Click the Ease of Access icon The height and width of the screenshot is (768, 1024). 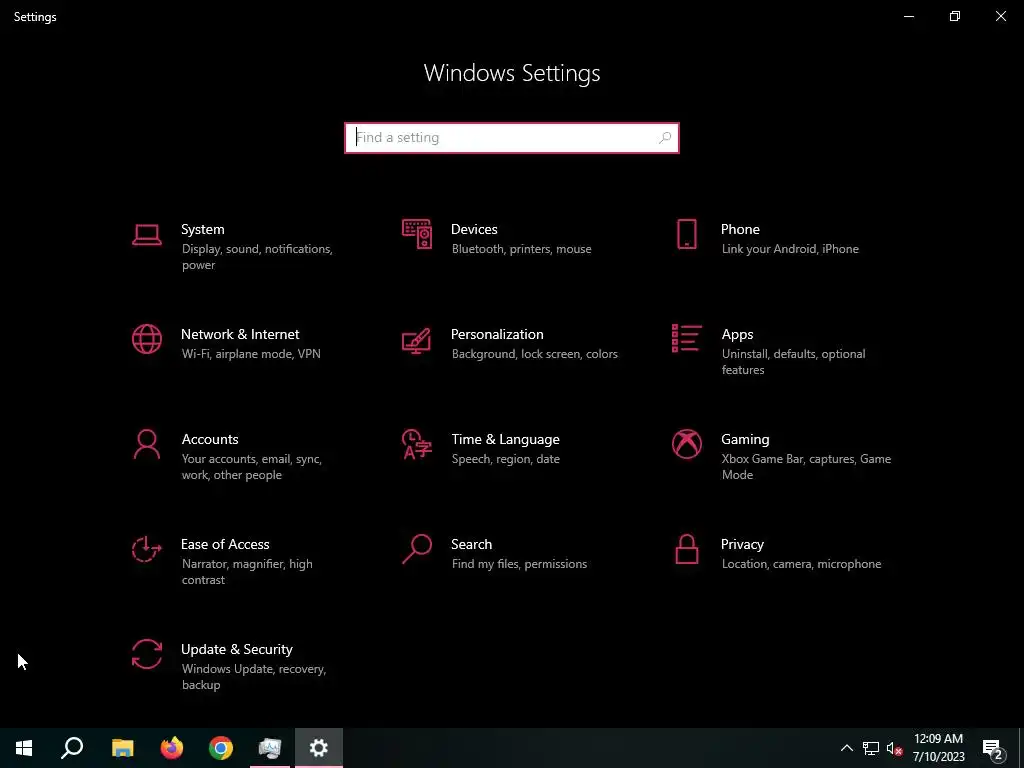pos(147,549)
